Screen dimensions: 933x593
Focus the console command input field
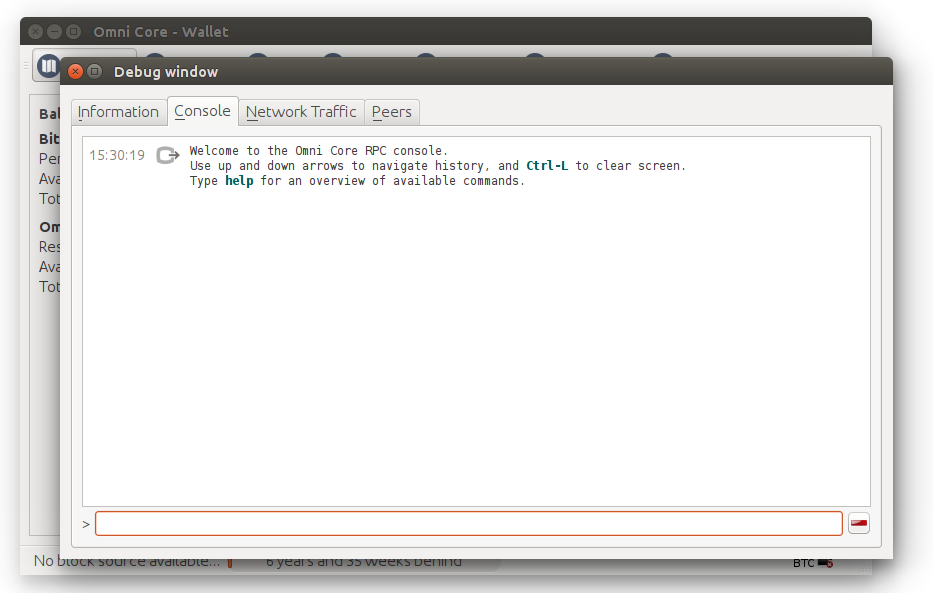(468, 524)
